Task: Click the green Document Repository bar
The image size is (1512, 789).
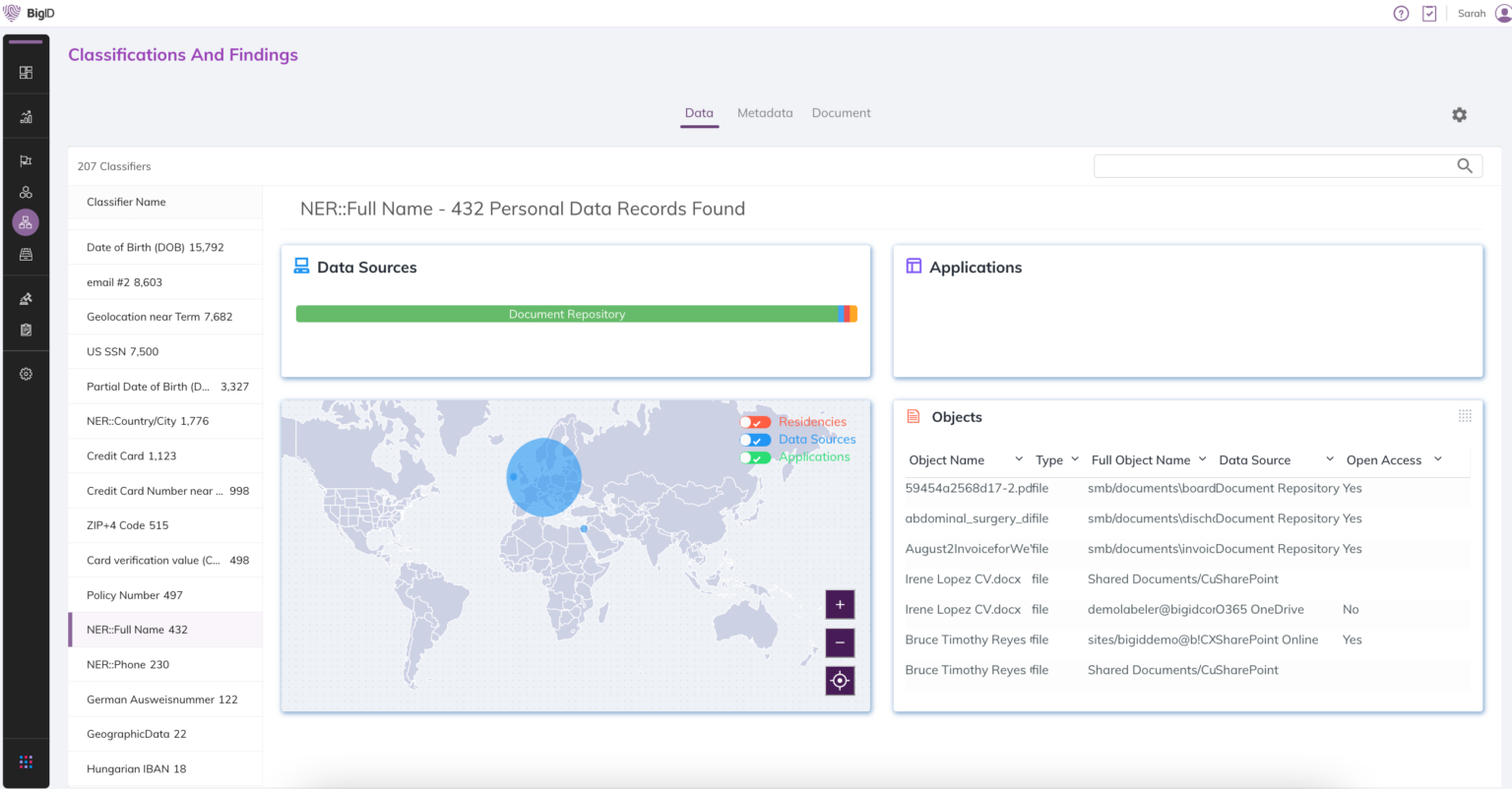Action: pyautogui.click(x=567, y=314)
